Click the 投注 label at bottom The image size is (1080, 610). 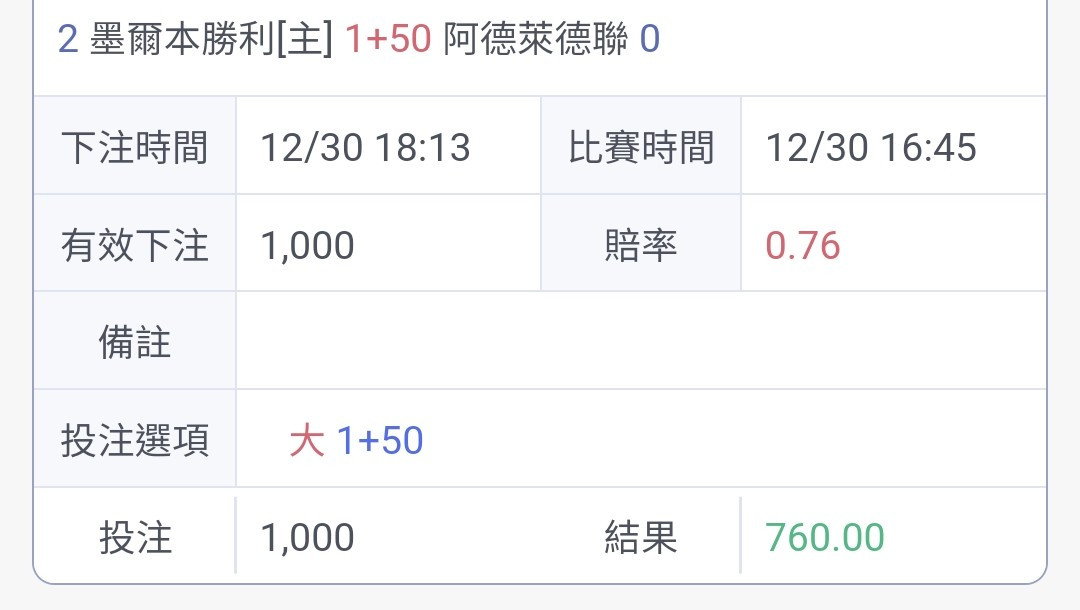tap(135, 537)
